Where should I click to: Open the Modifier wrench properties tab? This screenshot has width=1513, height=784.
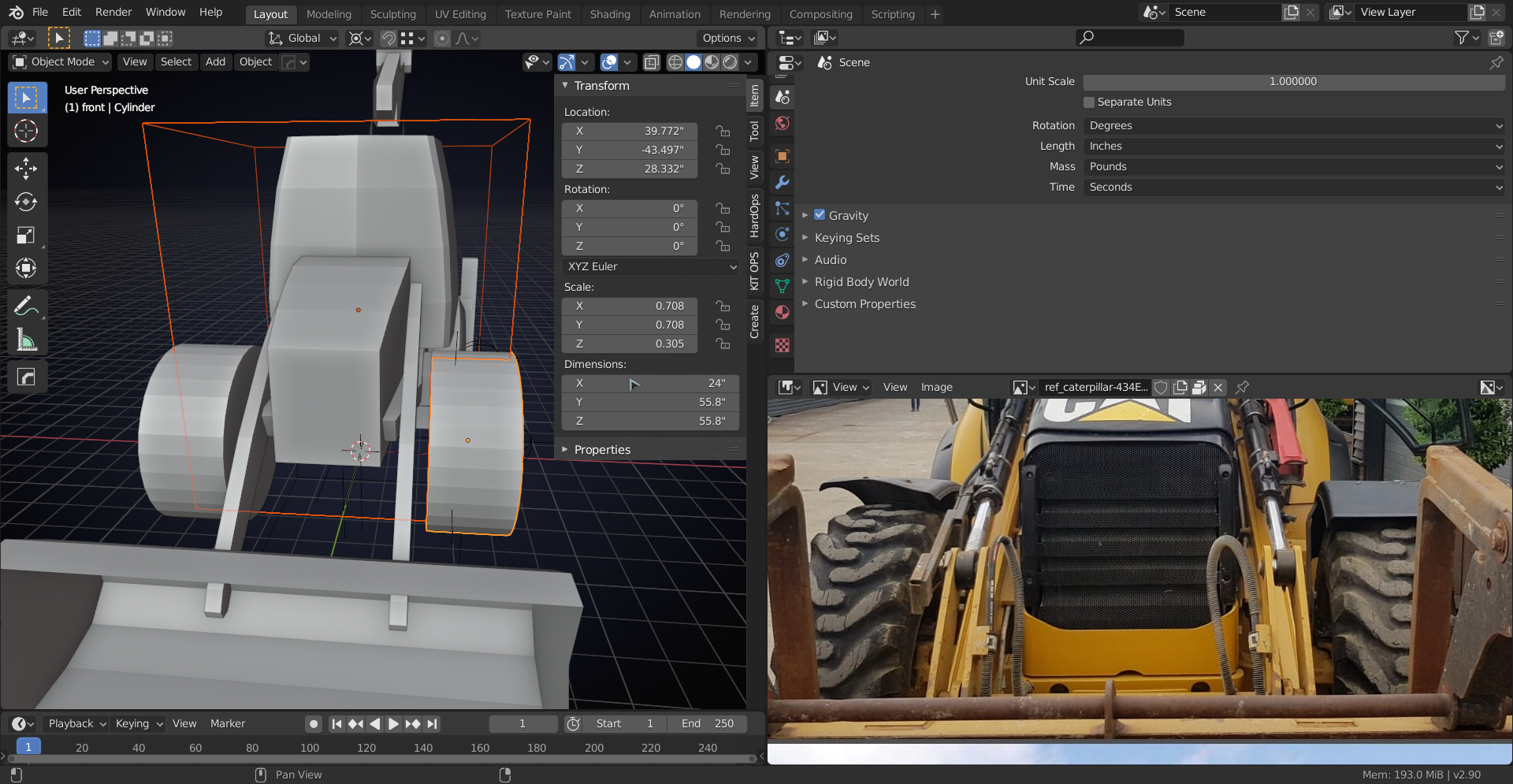tap(782, 182)
